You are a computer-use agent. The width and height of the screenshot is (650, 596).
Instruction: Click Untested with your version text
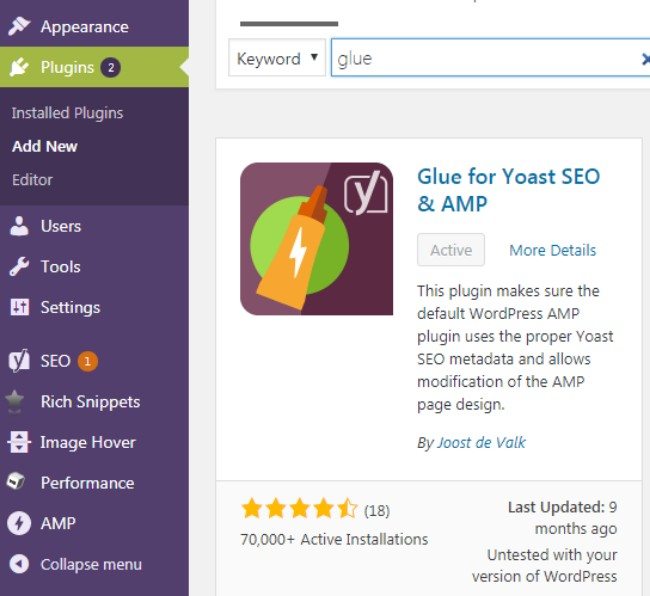545,566
